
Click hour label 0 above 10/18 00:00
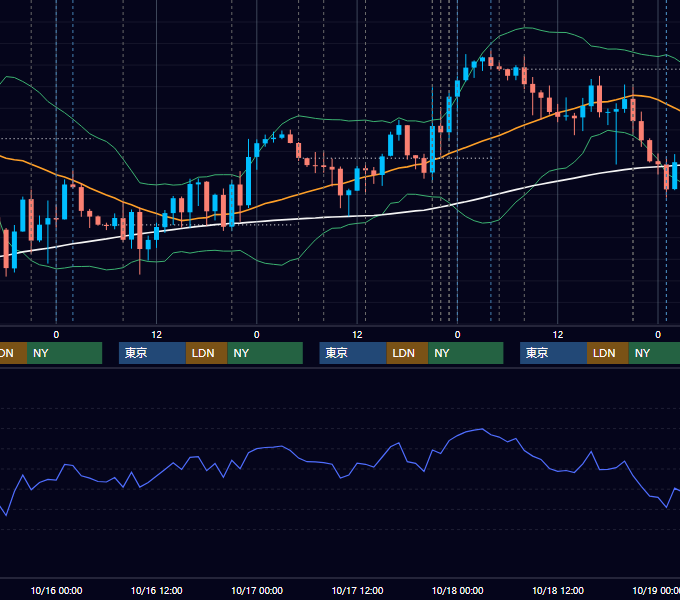click(458, 335)
